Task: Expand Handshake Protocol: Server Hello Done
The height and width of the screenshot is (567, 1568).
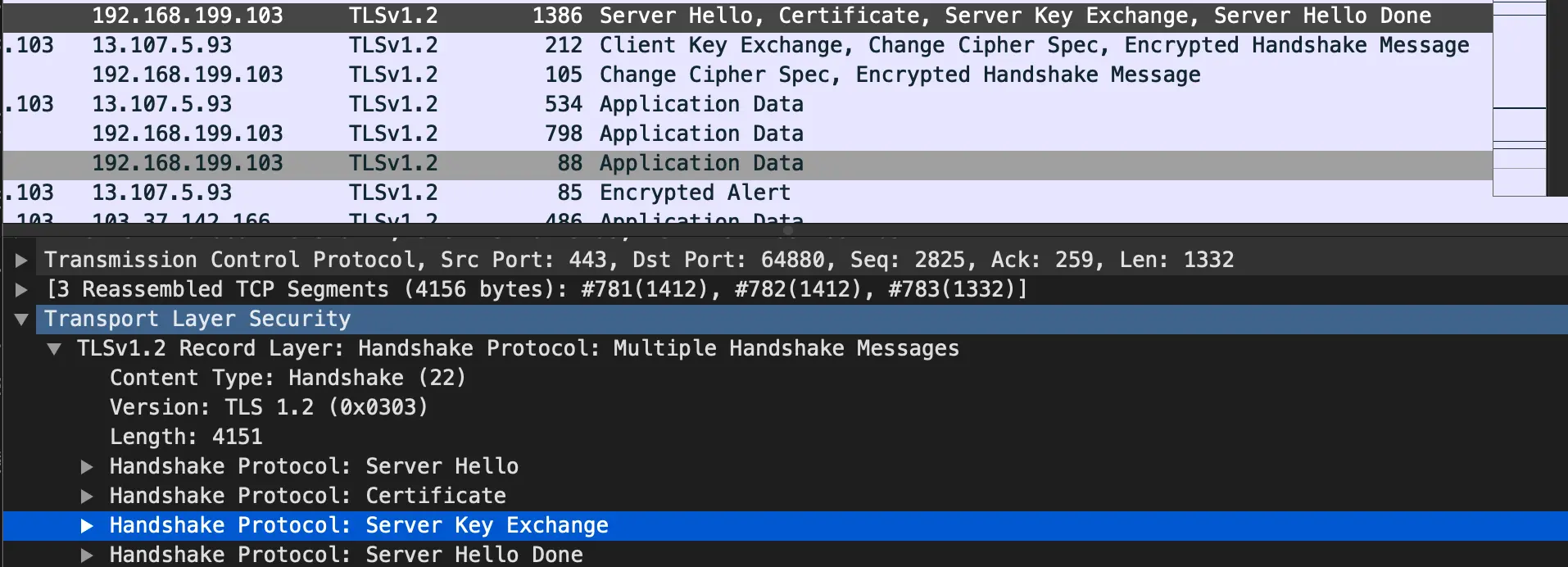Action: [x=87, y=556]
